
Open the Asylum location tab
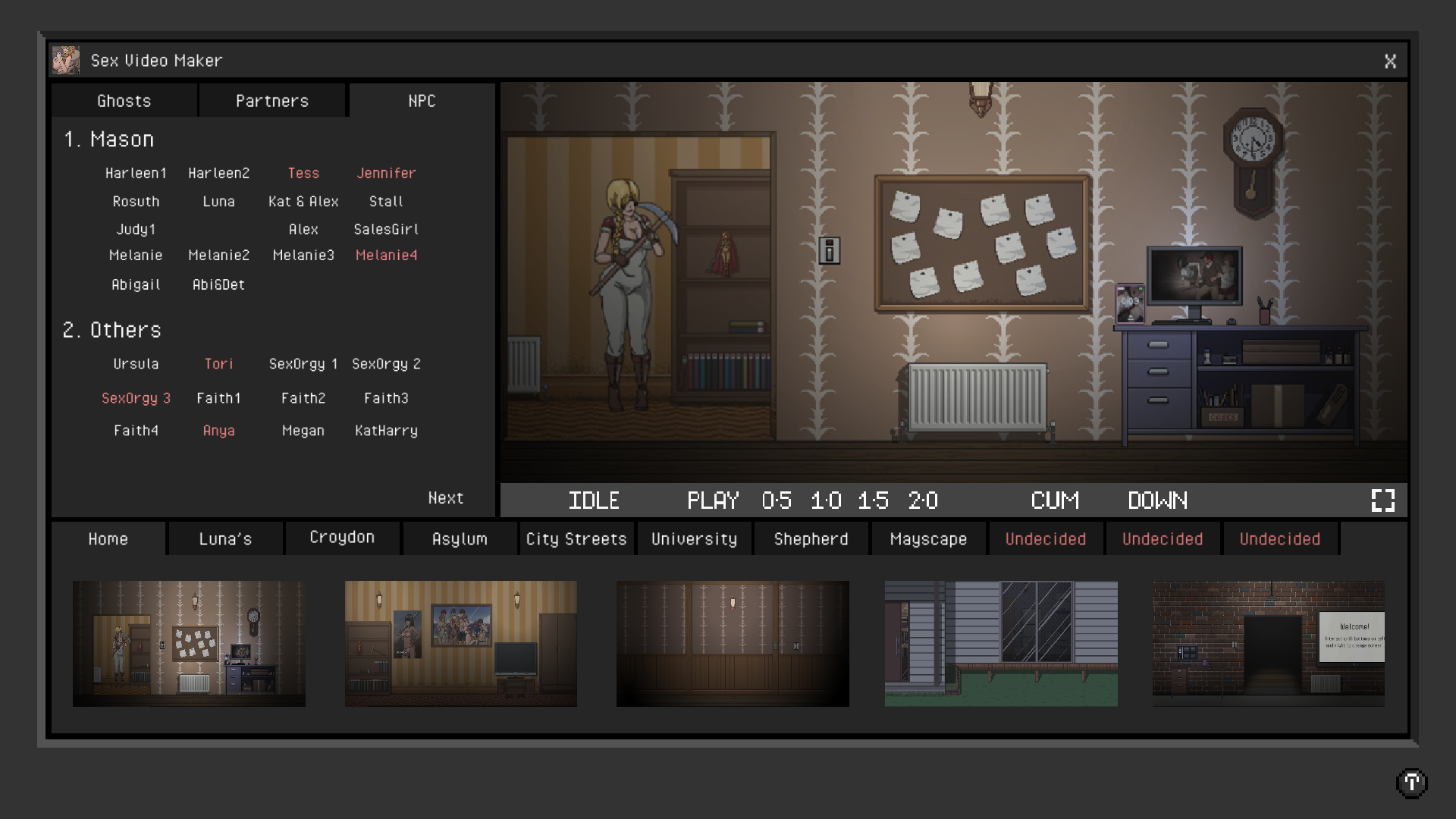[x=460, y=539]
